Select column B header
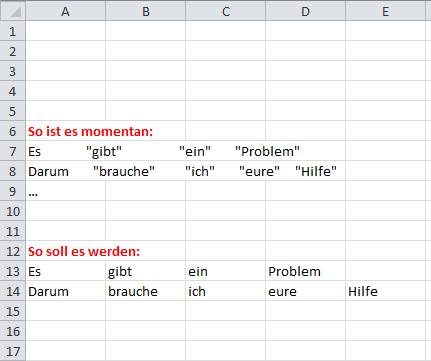431x361 pixels. [x=145, y=11]
